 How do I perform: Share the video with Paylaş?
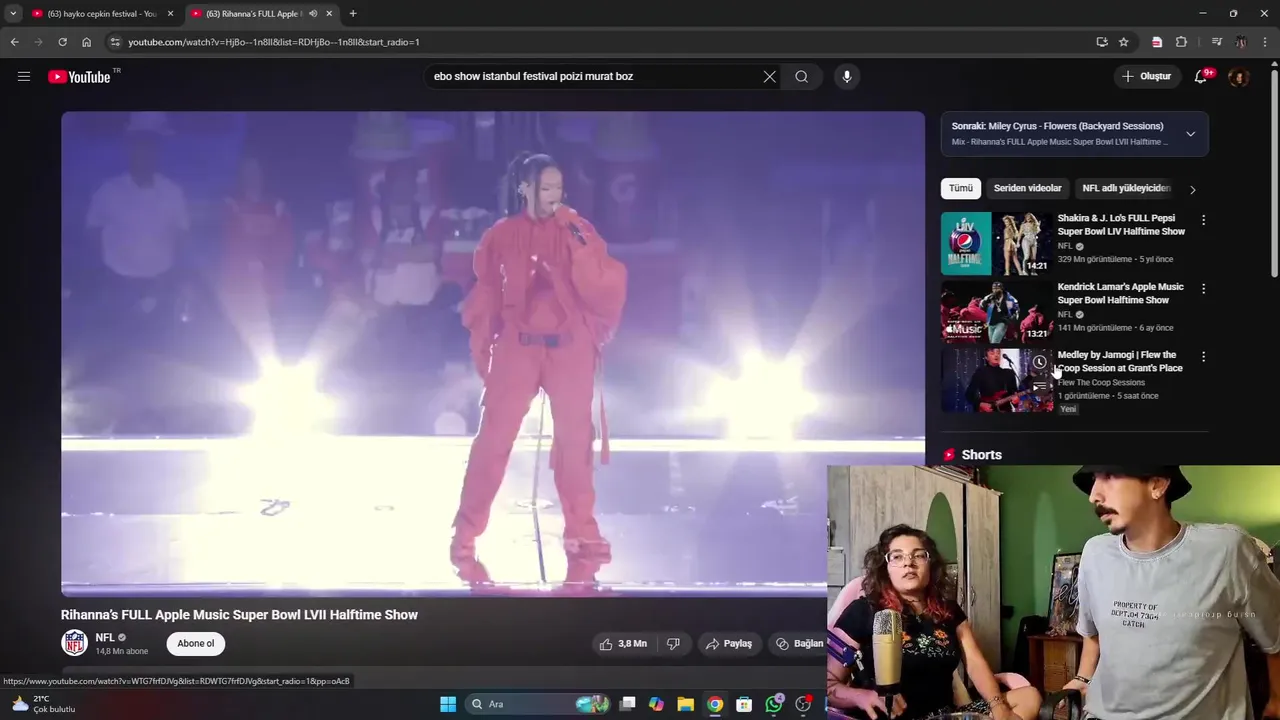point(728,644)
